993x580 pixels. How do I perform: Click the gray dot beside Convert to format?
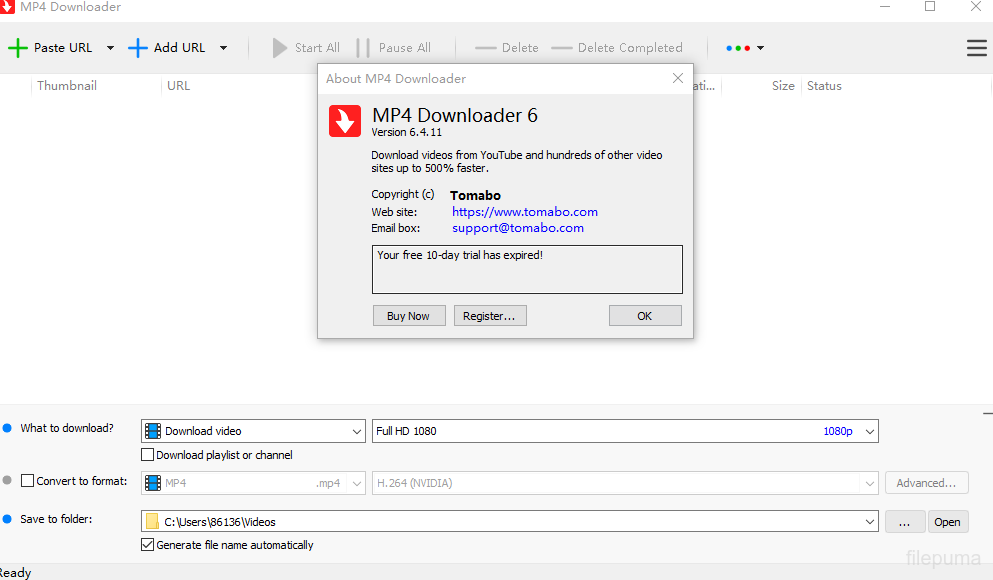pos(8,481)
